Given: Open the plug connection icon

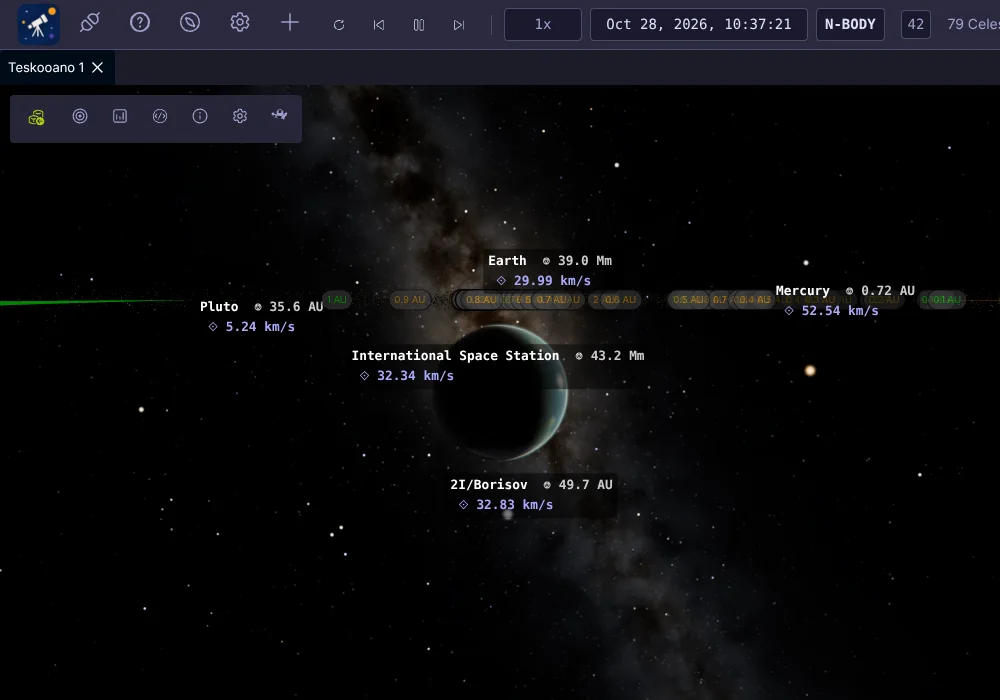Looking at the screenshot, I should 90,23.
